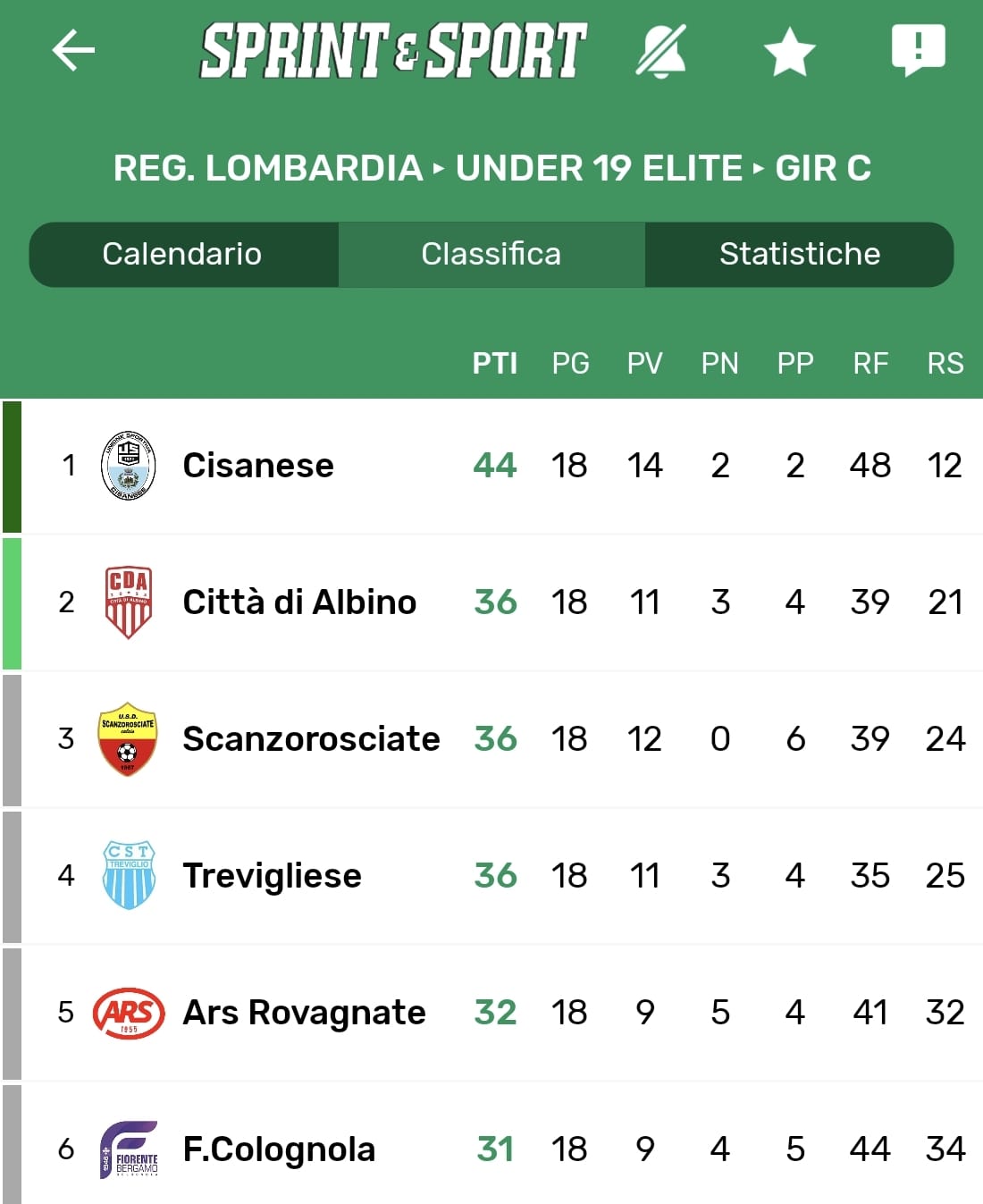Screen dimensions: 983x1204
Task: Click the RF column header
Action: tap(870, 364)
